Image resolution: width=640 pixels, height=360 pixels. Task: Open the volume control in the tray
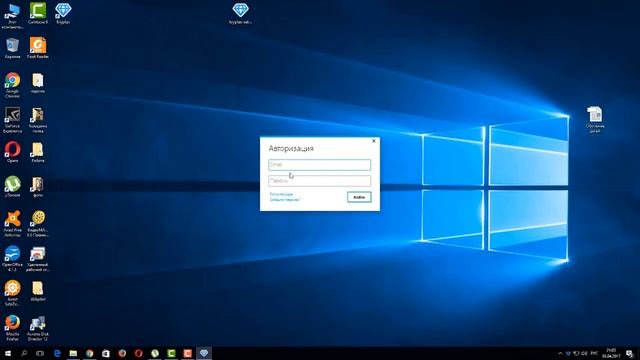click(584, 353)
